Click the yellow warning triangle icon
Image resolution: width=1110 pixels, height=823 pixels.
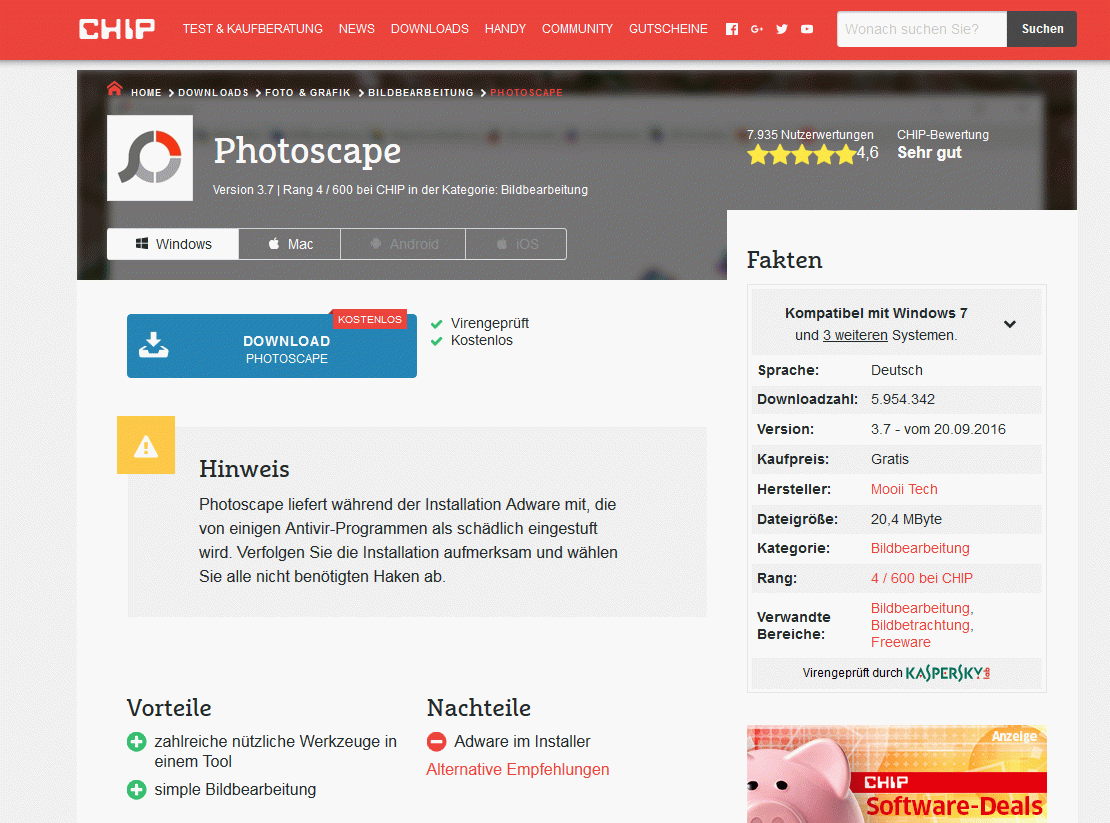[x=146, y=445]
